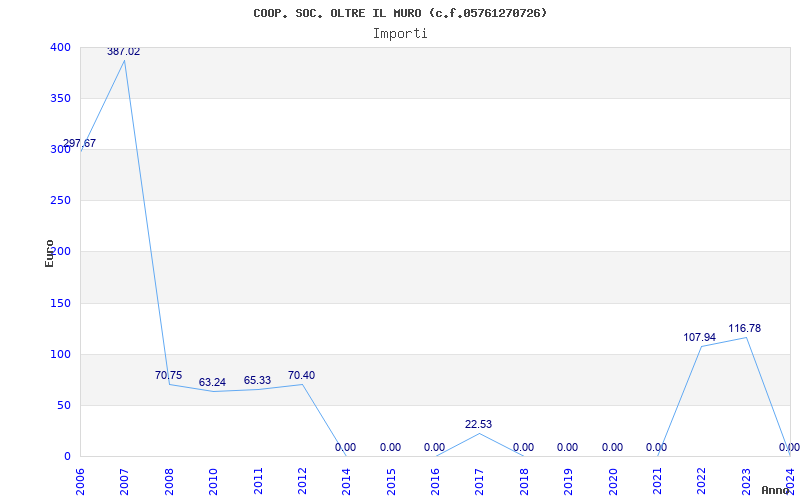
Task: Click the 2008 year label
Action: (169, 481)
